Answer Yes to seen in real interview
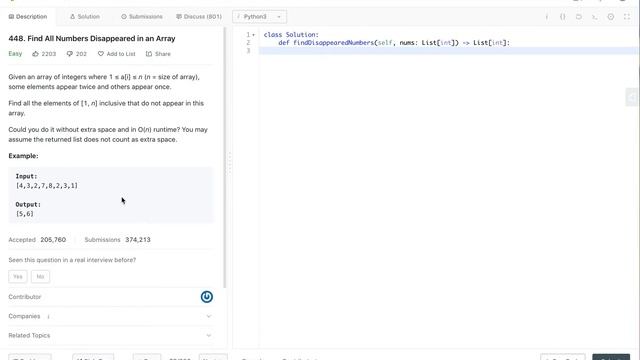640x360 pixels. pyautogui.click(x=18, y=277)
